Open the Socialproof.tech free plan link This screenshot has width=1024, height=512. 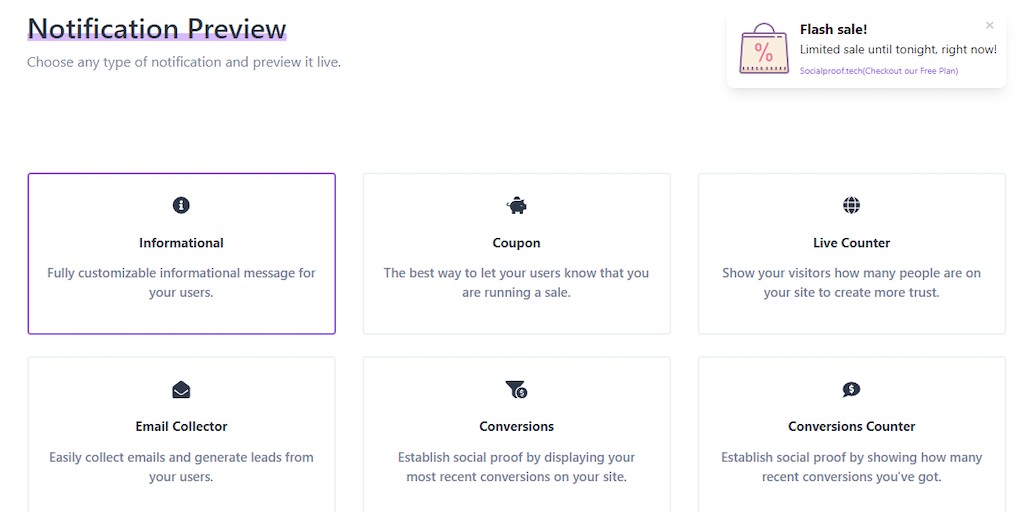(878, 71)
